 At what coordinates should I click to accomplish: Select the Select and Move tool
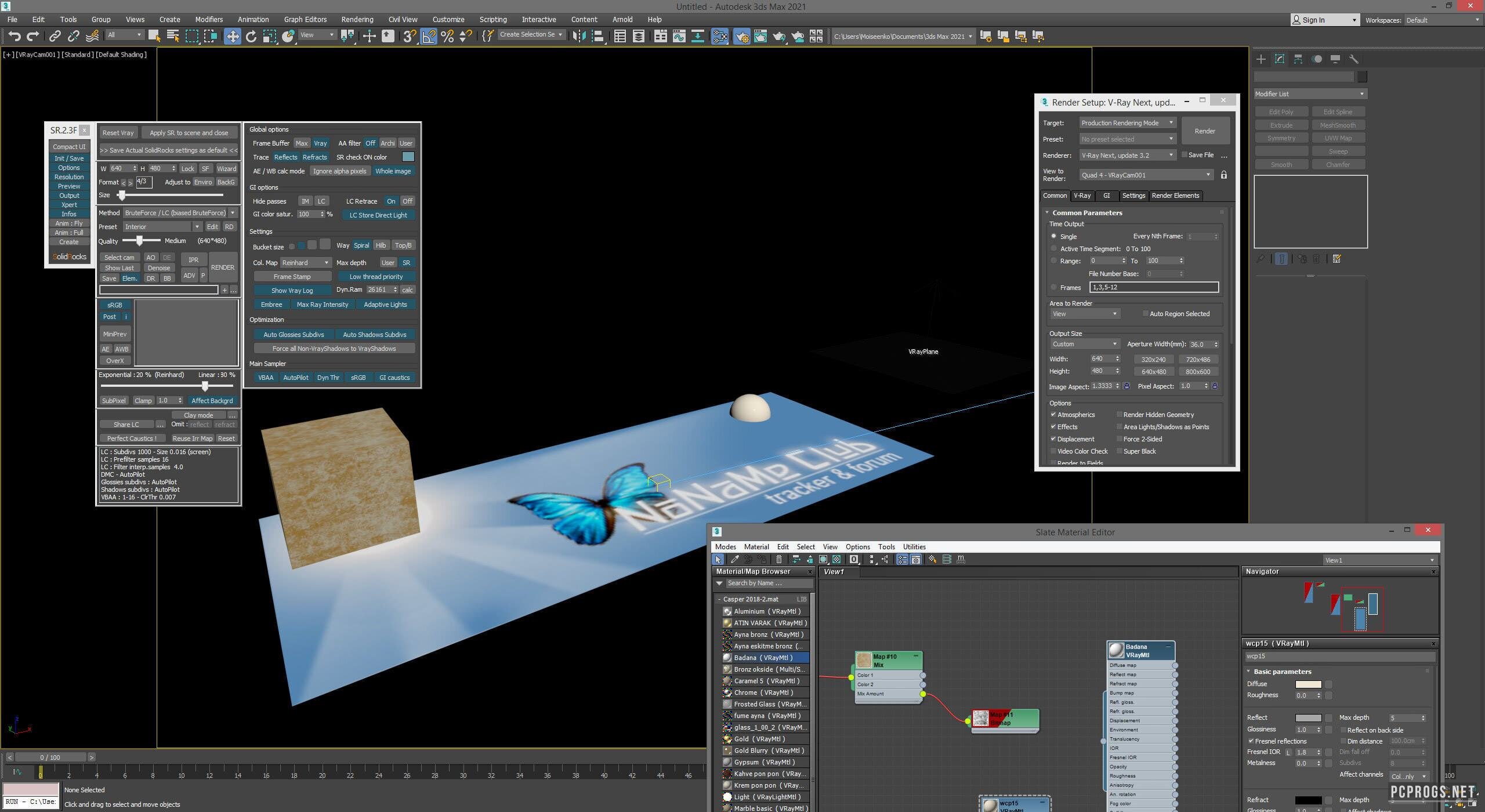[233, 36]
